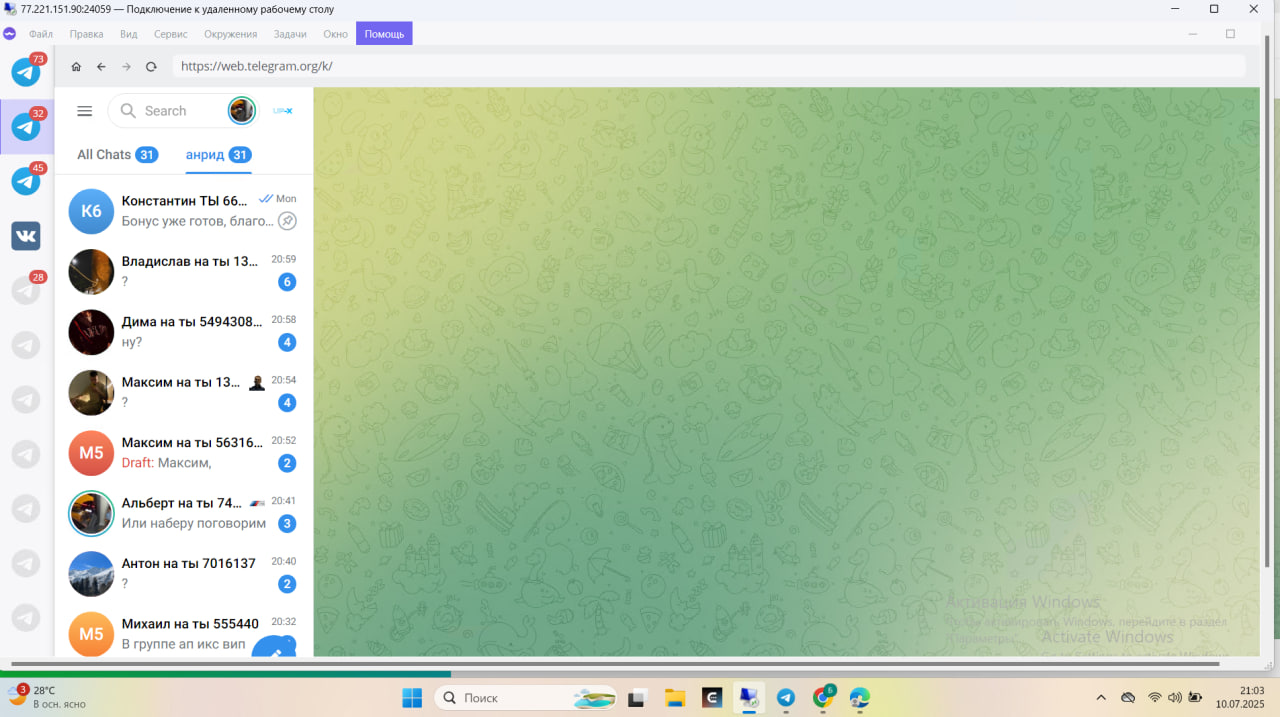
Task: Open the Окружения menu
Action: (x=231, y=34)
